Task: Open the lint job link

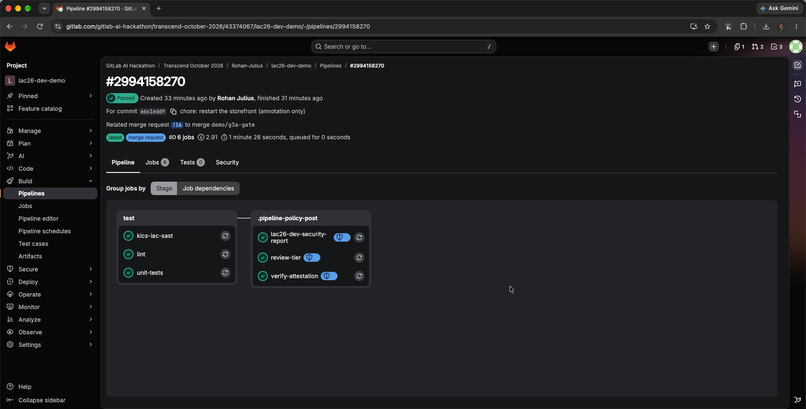Action: [141, 254]
